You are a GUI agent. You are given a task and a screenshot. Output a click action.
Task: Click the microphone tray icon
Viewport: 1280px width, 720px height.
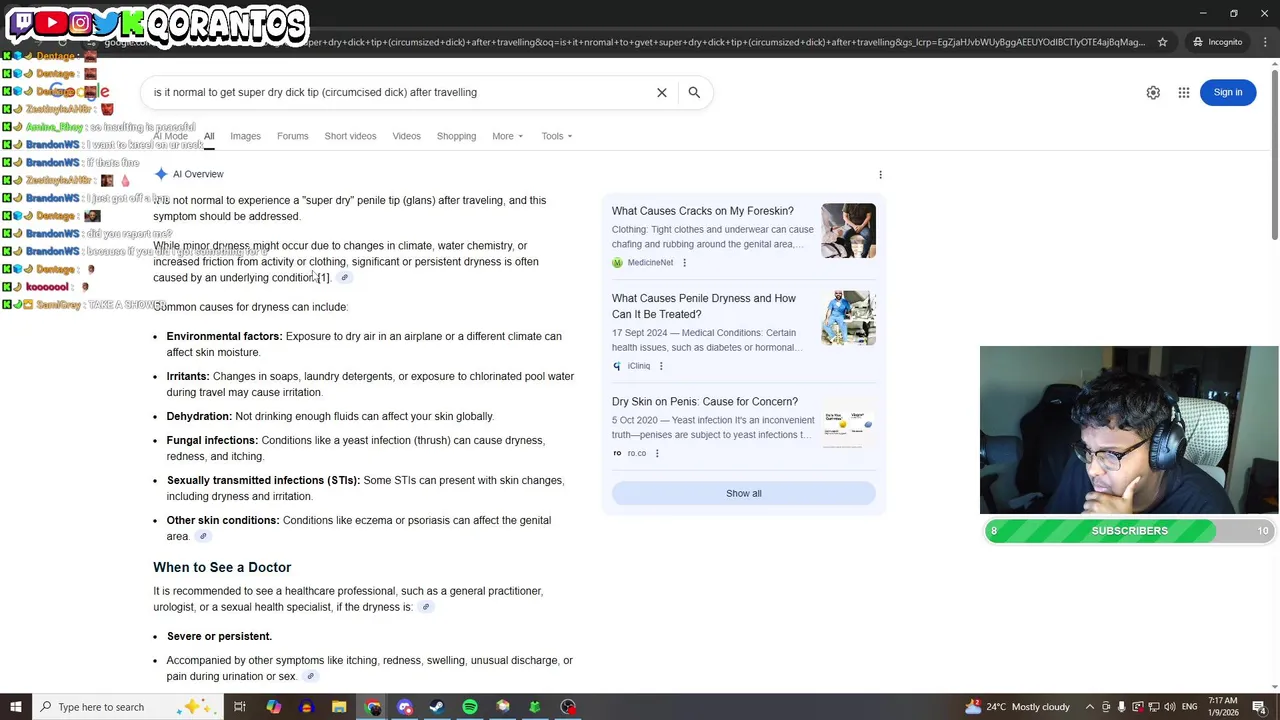[1121, 707]
